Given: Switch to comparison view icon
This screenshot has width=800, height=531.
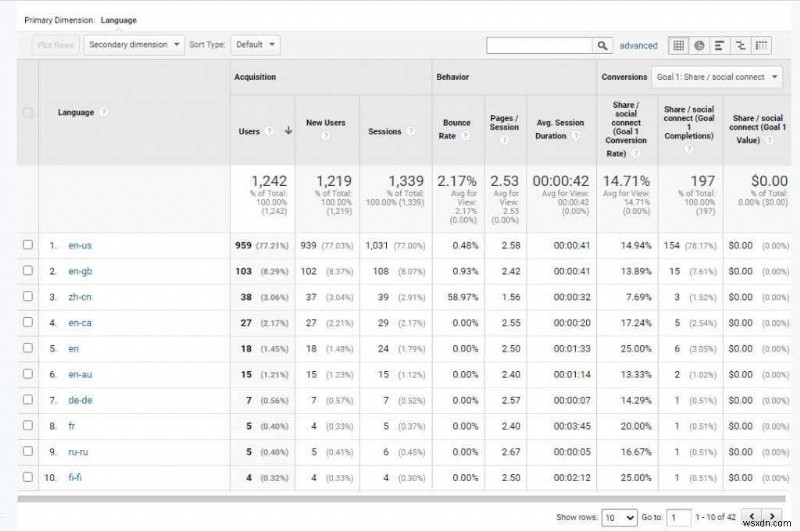Looking at the screenshot, I should tap(740, 45).
